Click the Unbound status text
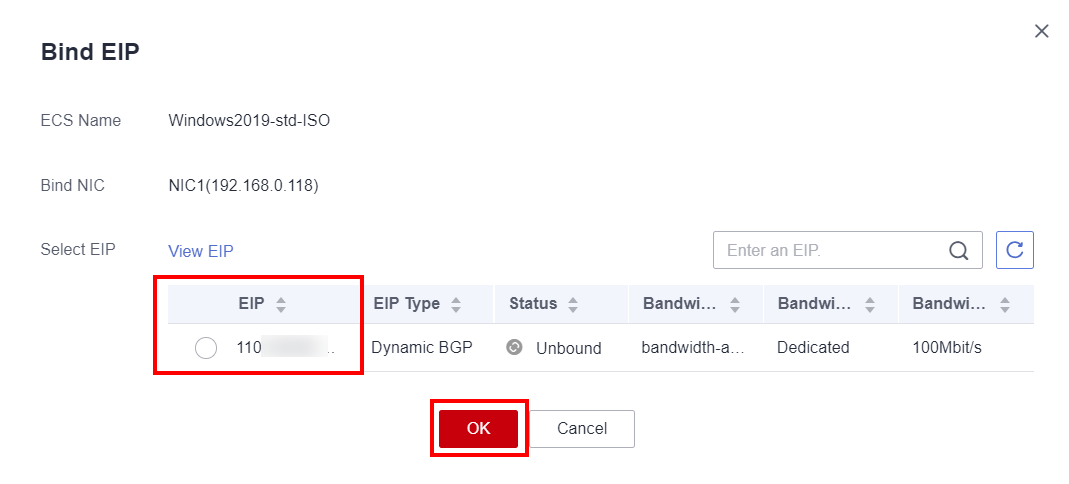Viewport: 1069px width, 484px height. click(568, 348)
